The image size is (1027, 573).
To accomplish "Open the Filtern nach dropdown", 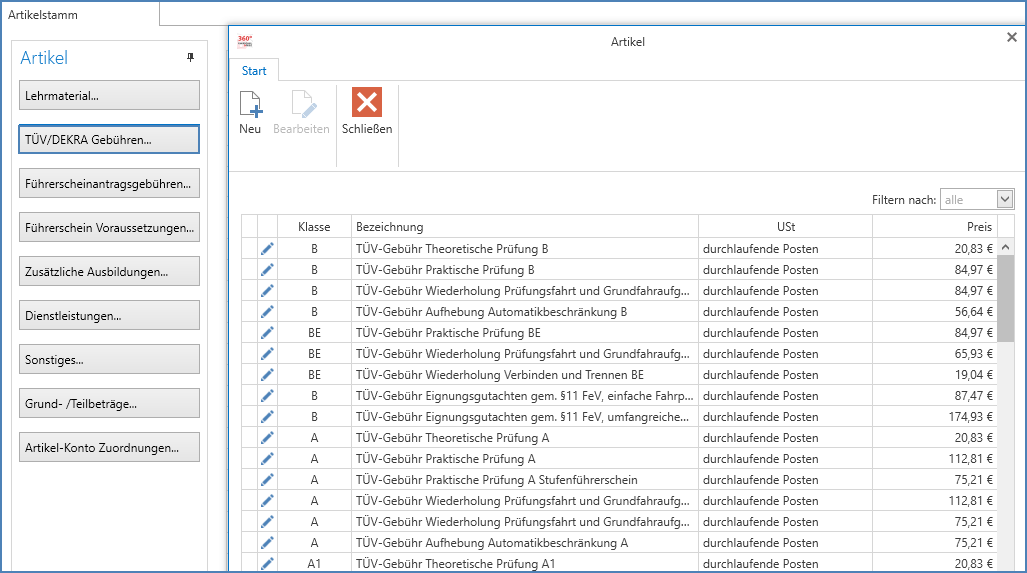I will coord(1005,199).
